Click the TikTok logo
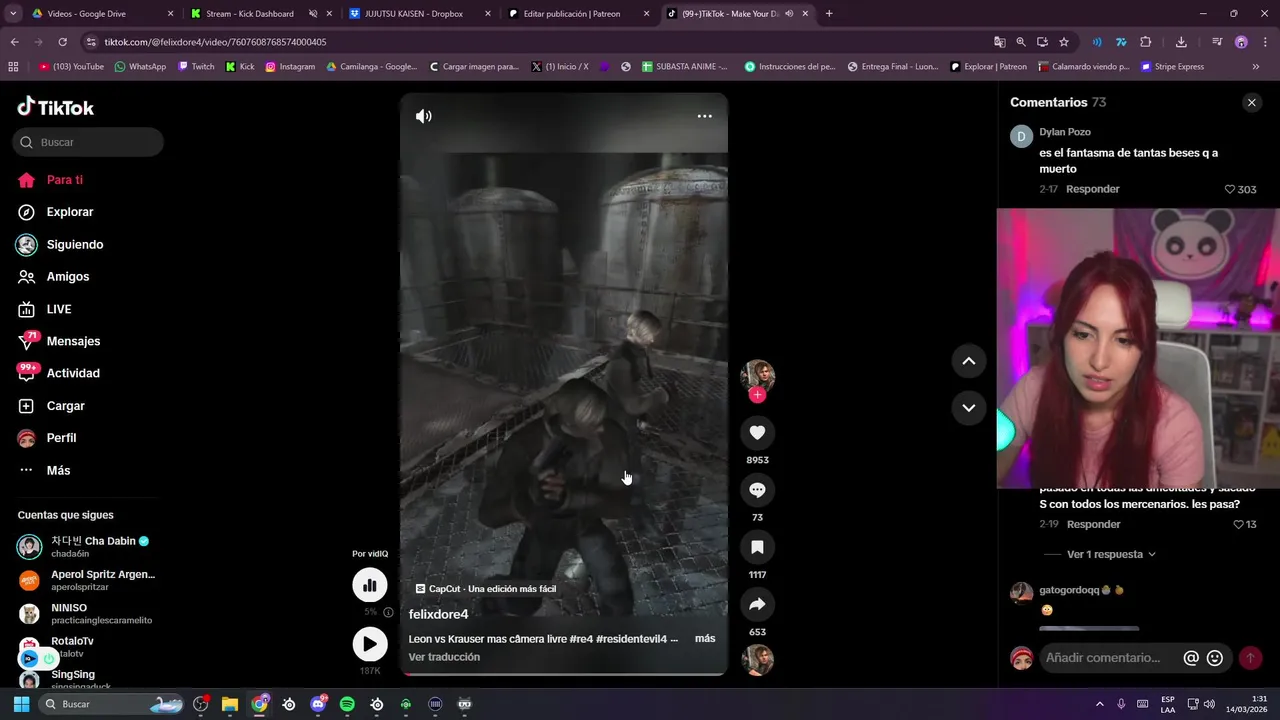The height and width of the screenshot is (720, 1280). tap(56, 107)
